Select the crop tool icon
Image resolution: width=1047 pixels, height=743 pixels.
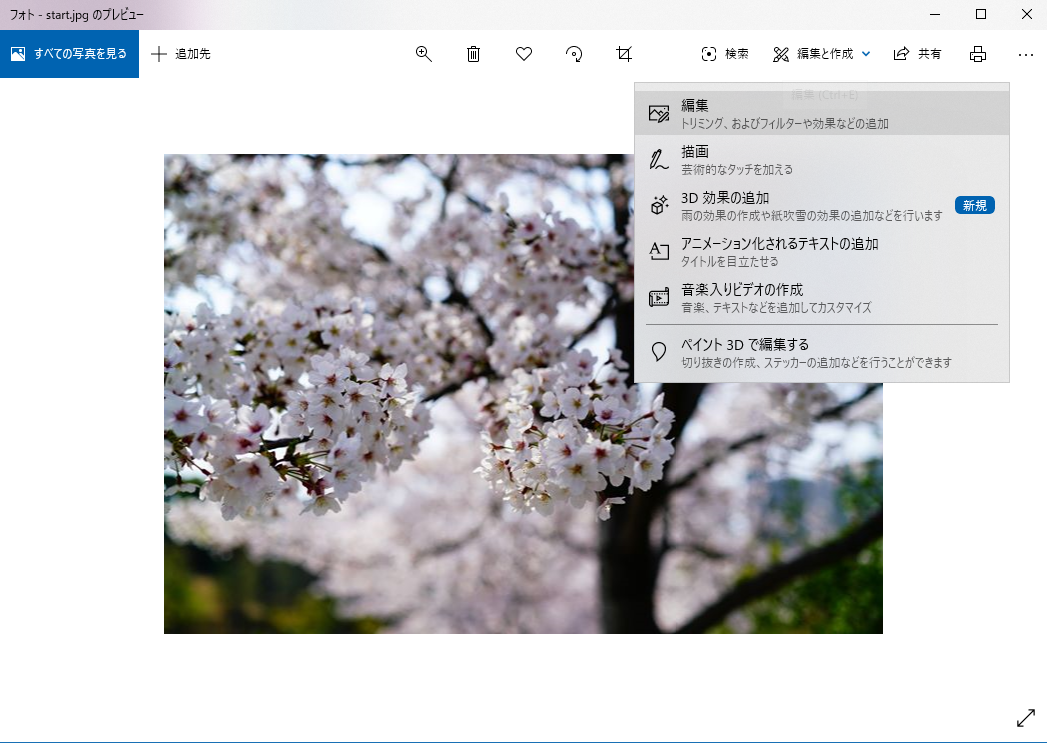[624, 54]
